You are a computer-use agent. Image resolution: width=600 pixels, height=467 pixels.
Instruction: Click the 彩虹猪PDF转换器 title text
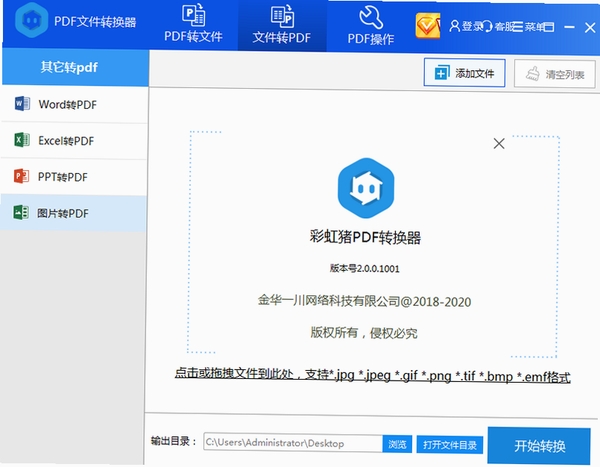pos(365,237)
